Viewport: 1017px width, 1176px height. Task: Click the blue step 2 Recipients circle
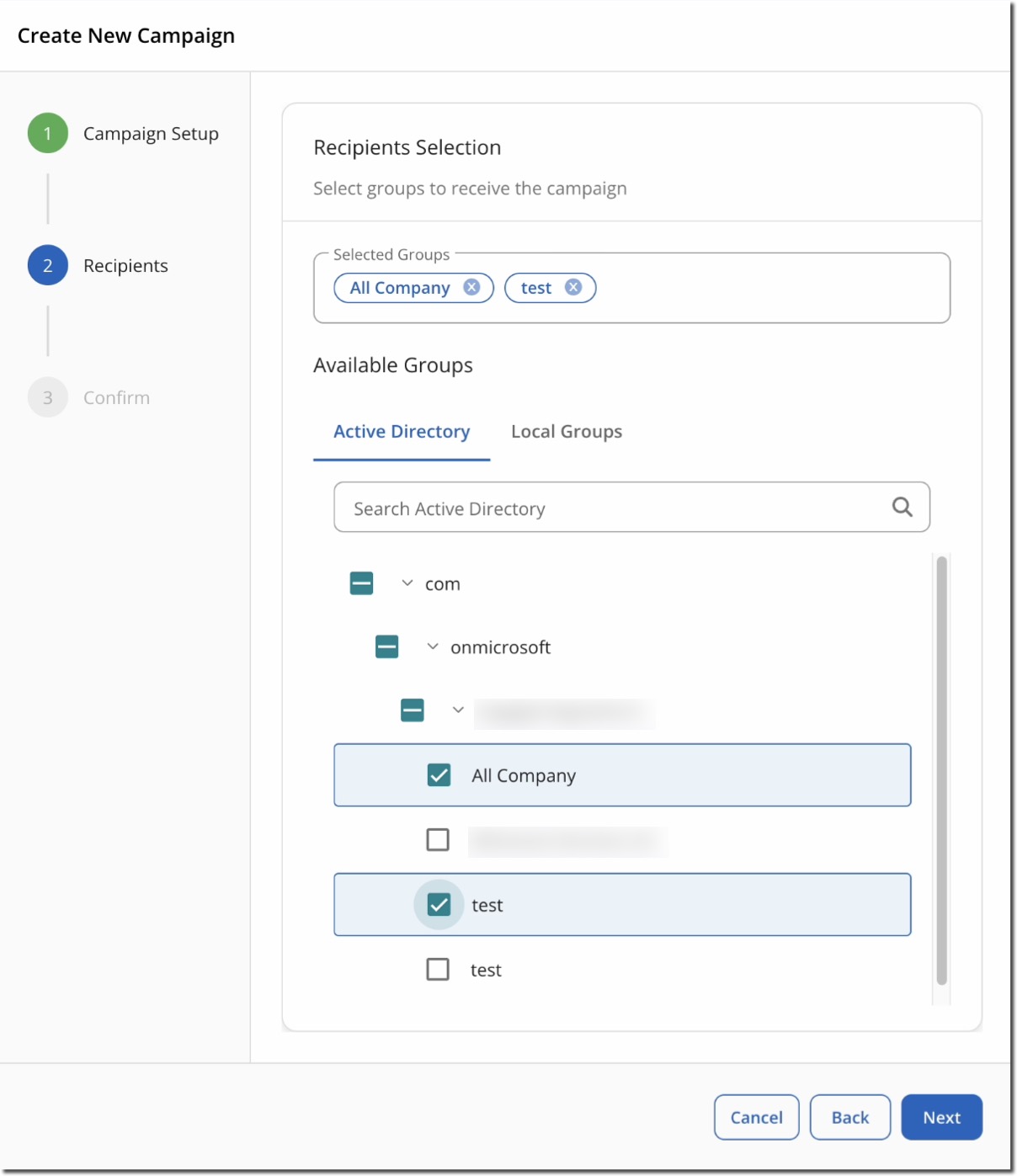point(48,264)
